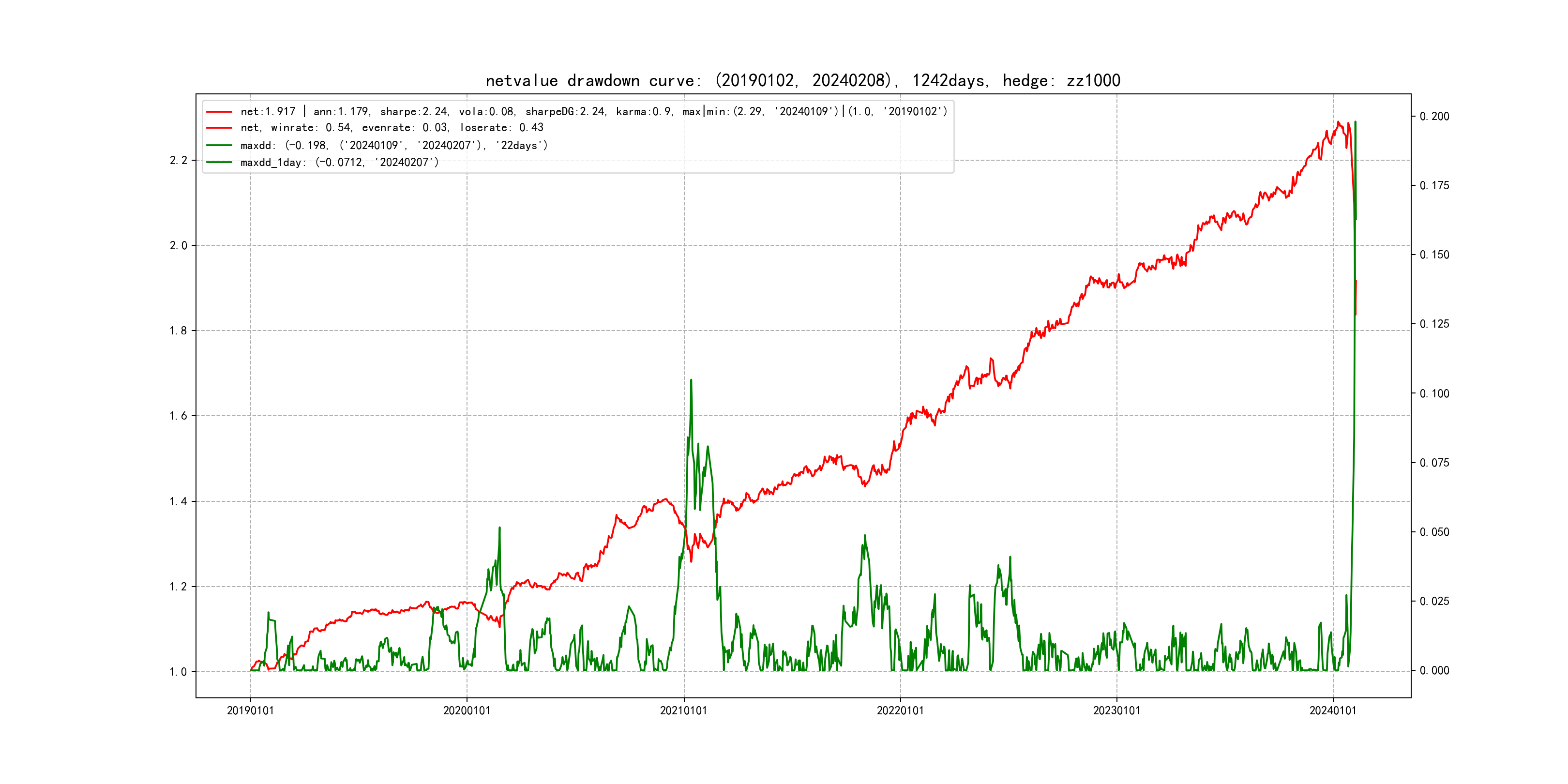Click the red swatch beside net:1.917 legend entry
Viewport: 1568px width, 784px height.
(219, 112)
